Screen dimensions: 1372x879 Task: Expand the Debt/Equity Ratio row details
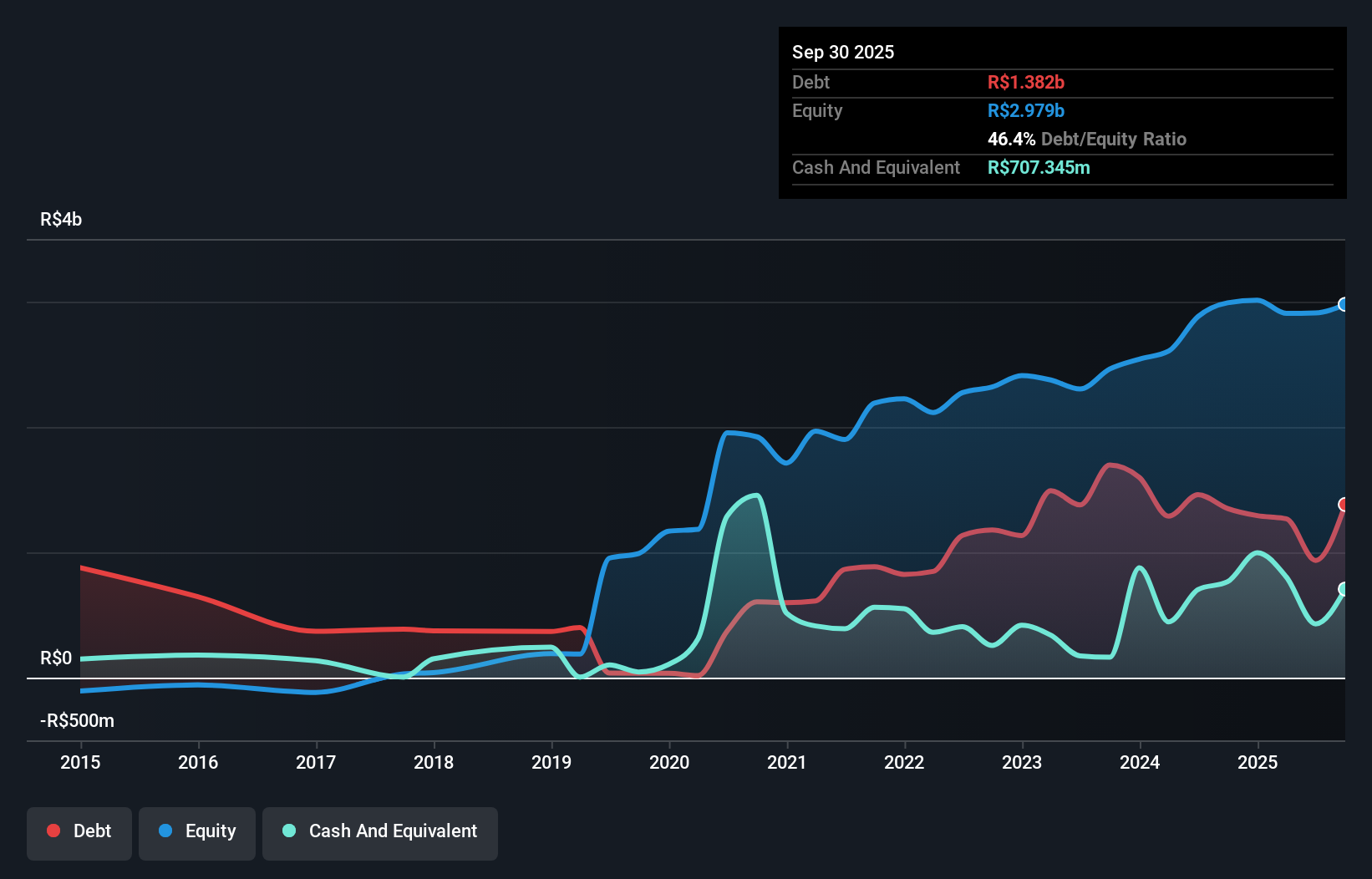pyautogui.click(x=1086, y=139)
